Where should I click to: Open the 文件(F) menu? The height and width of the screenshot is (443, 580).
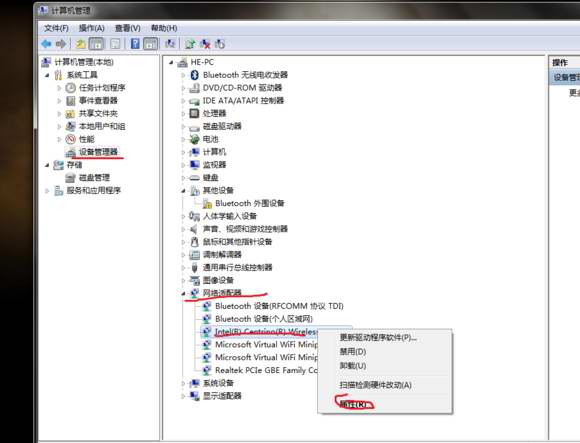56,28
